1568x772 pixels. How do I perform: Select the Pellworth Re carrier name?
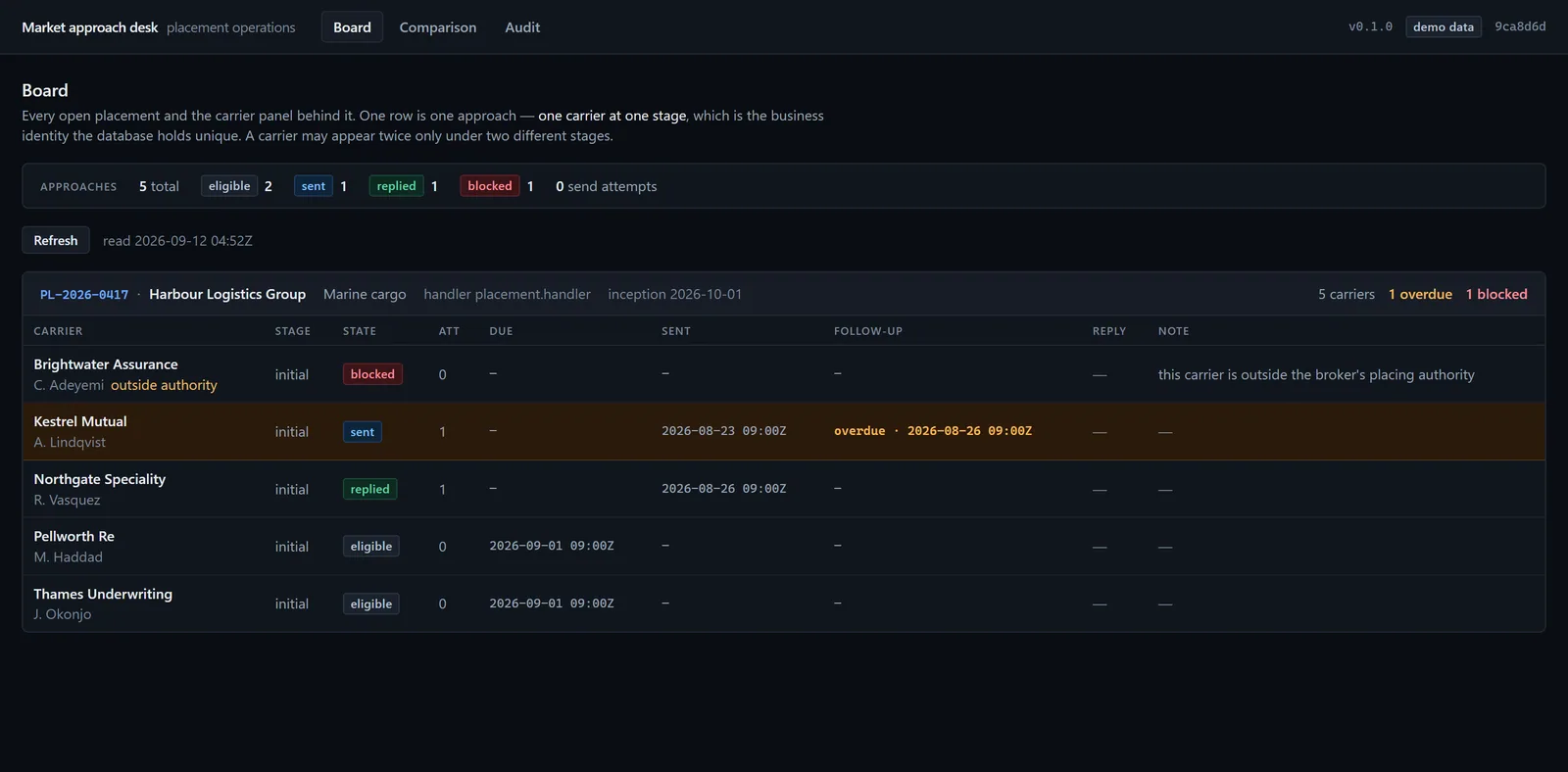pos(74,536)
